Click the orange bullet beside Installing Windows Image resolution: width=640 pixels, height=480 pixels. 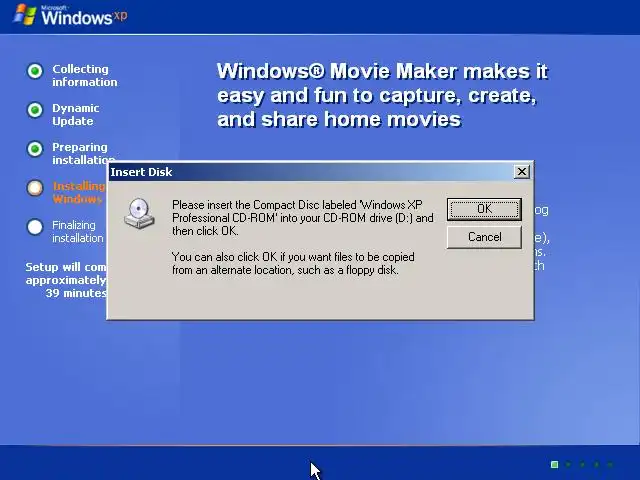[x=35, y=188]
